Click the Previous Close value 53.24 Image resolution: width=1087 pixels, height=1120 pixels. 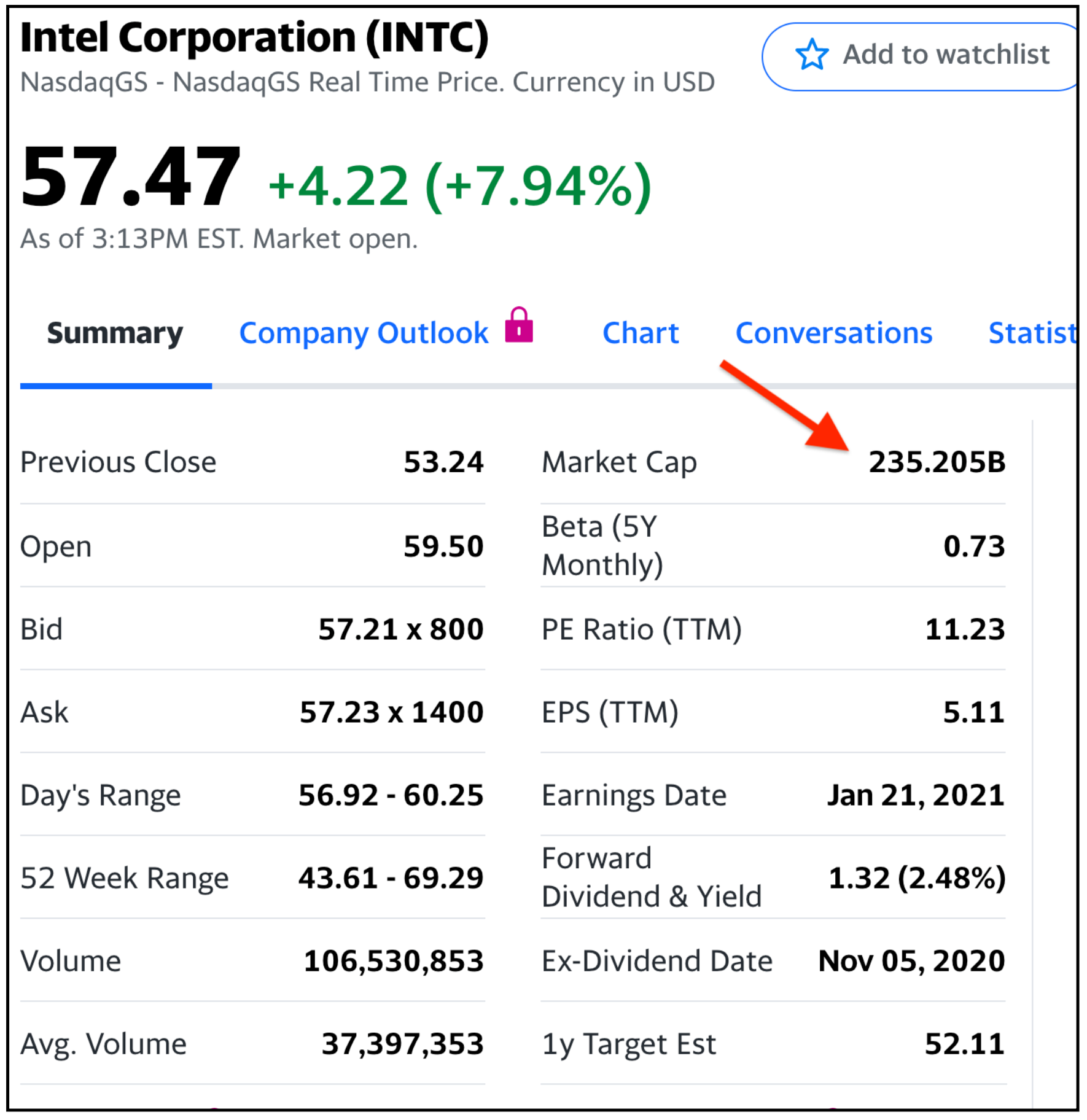pos(443,462)
